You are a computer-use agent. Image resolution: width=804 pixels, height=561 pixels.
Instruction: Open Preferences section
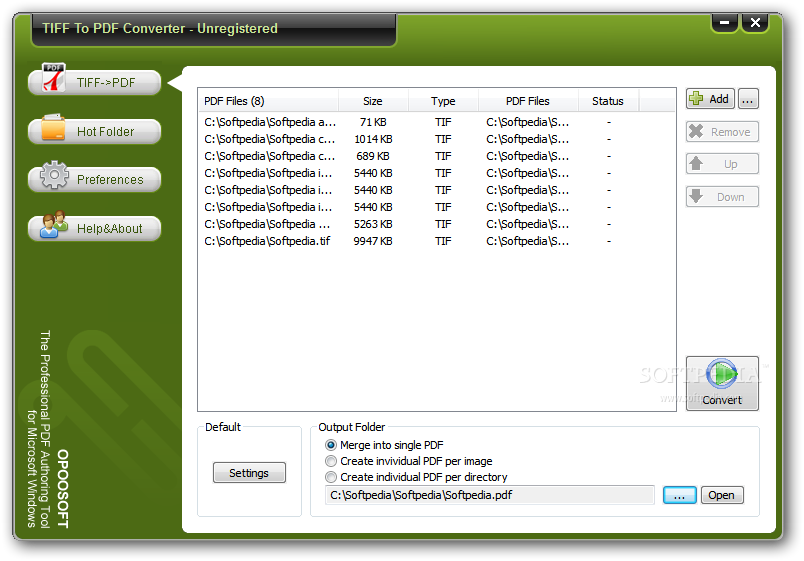(94, 179)
